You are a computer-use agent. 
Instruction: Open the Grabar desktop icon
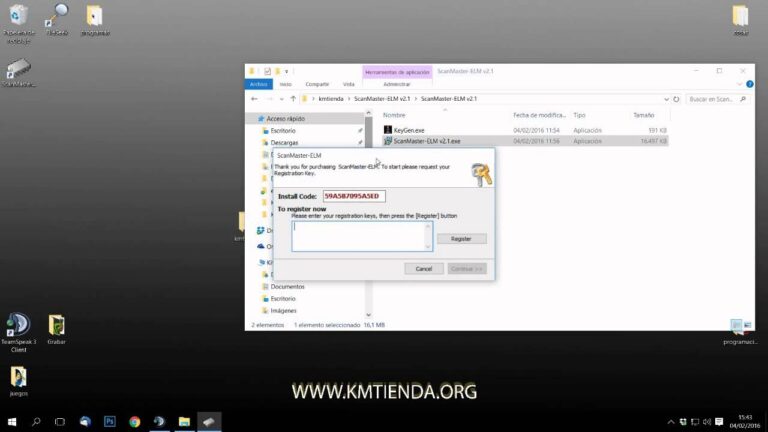(56, 325)
